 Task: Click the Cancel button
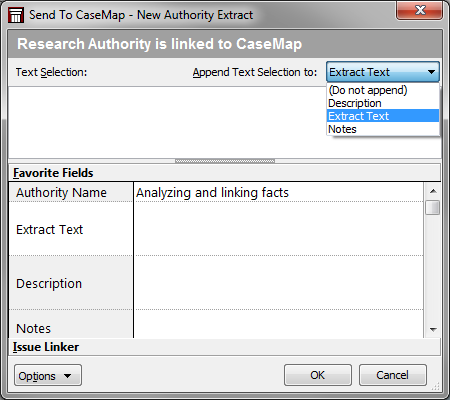393,375
